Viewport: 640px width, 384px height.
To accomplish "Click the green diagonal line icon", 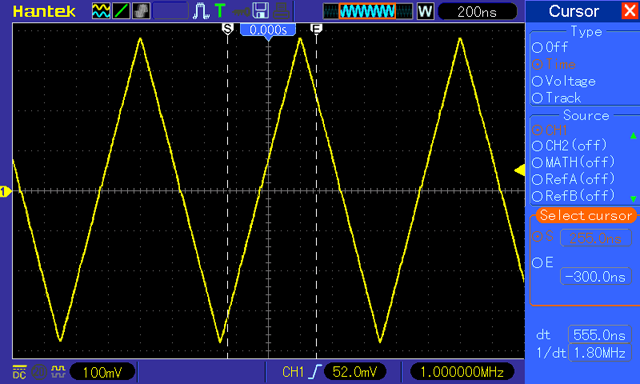I will tap(121, 11).
